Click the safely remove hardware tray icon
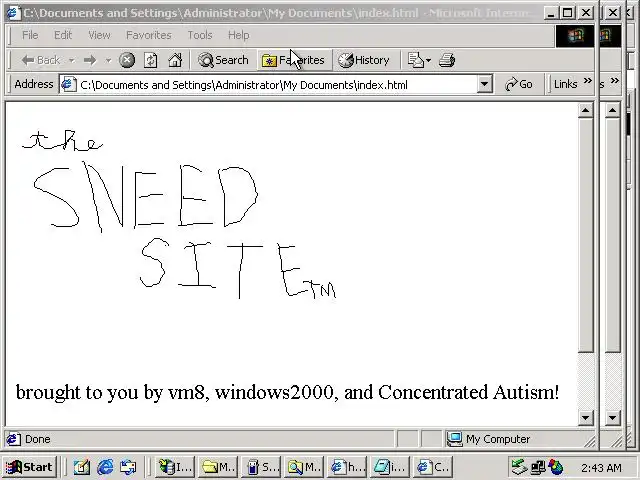The width and height of the screenshot is (640, 480). coord(520,467)
